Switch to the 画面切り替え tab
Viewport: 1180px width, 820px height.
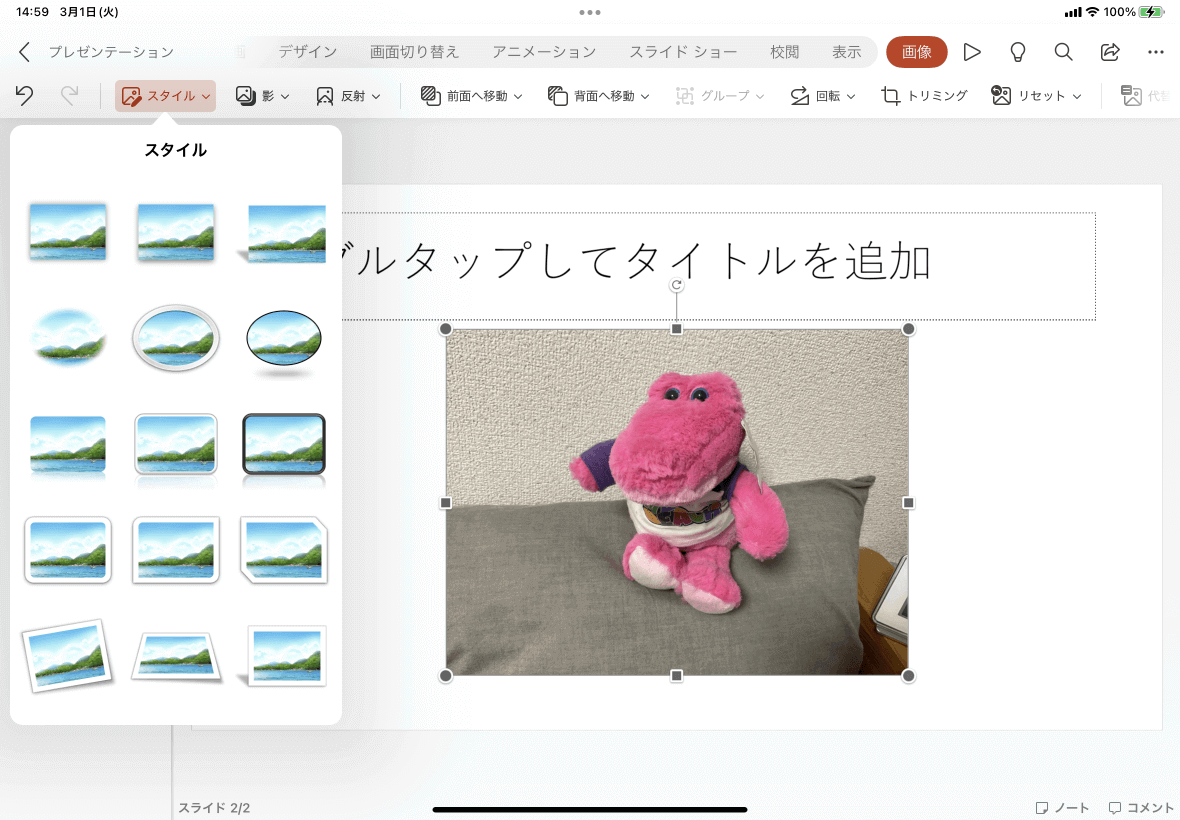415,52
